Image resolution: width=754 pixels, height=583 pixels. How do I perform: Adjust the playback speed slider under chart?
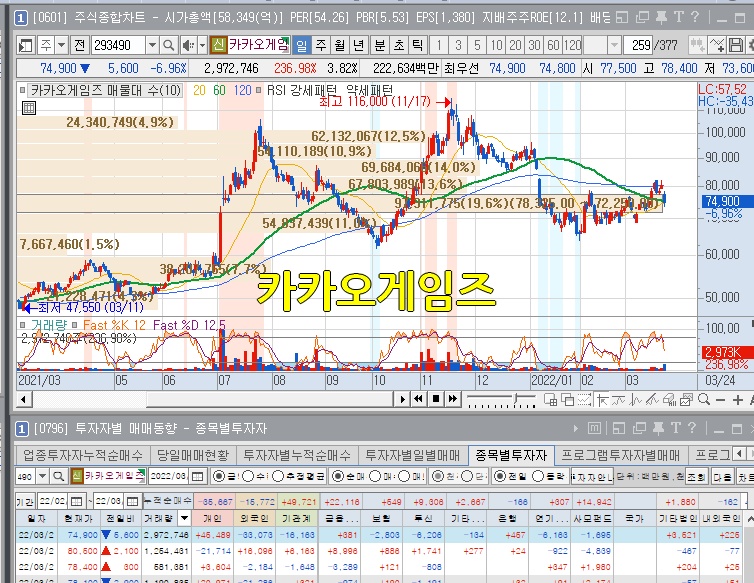click(515, 398)
